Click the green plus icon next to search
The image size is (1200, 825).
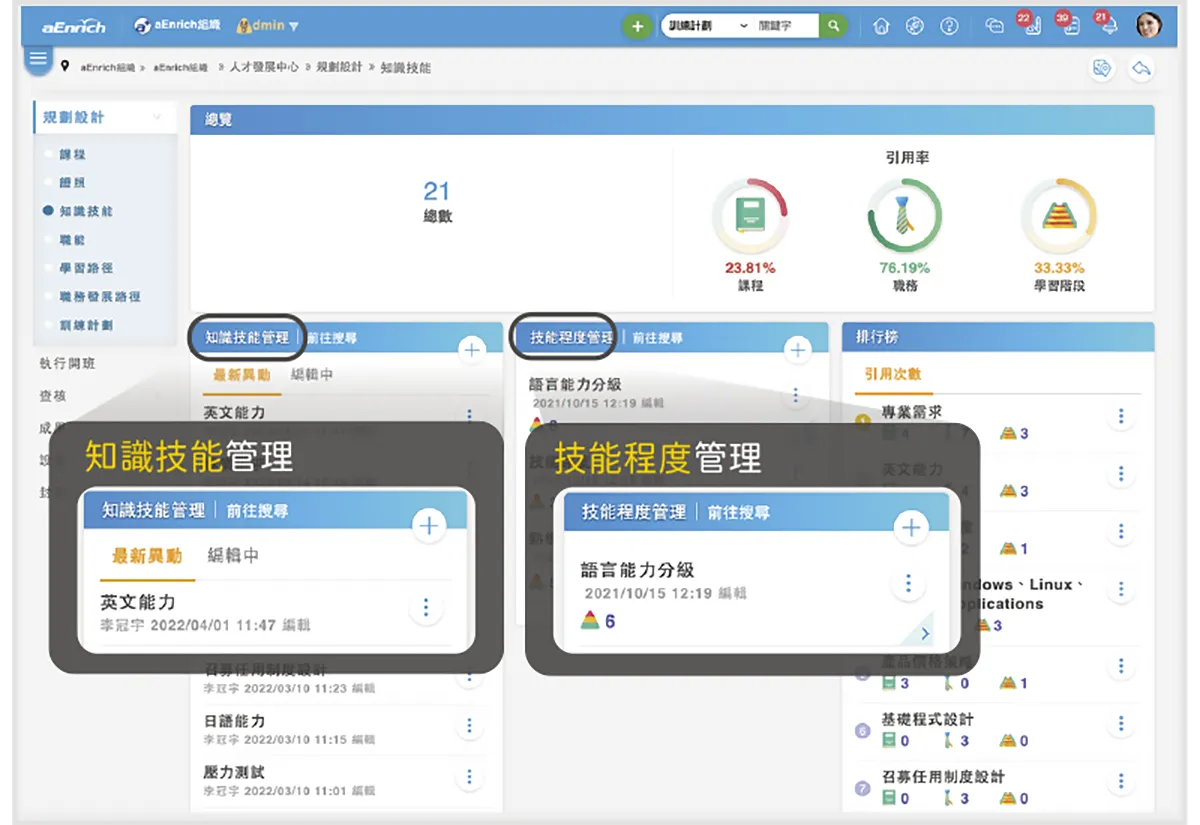(x=638, y=25)
